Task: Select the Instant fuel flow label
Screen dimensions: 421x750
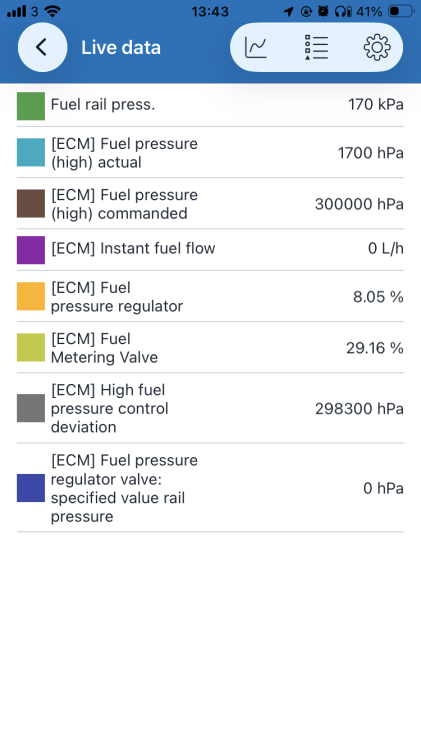Action: (133, 248)
